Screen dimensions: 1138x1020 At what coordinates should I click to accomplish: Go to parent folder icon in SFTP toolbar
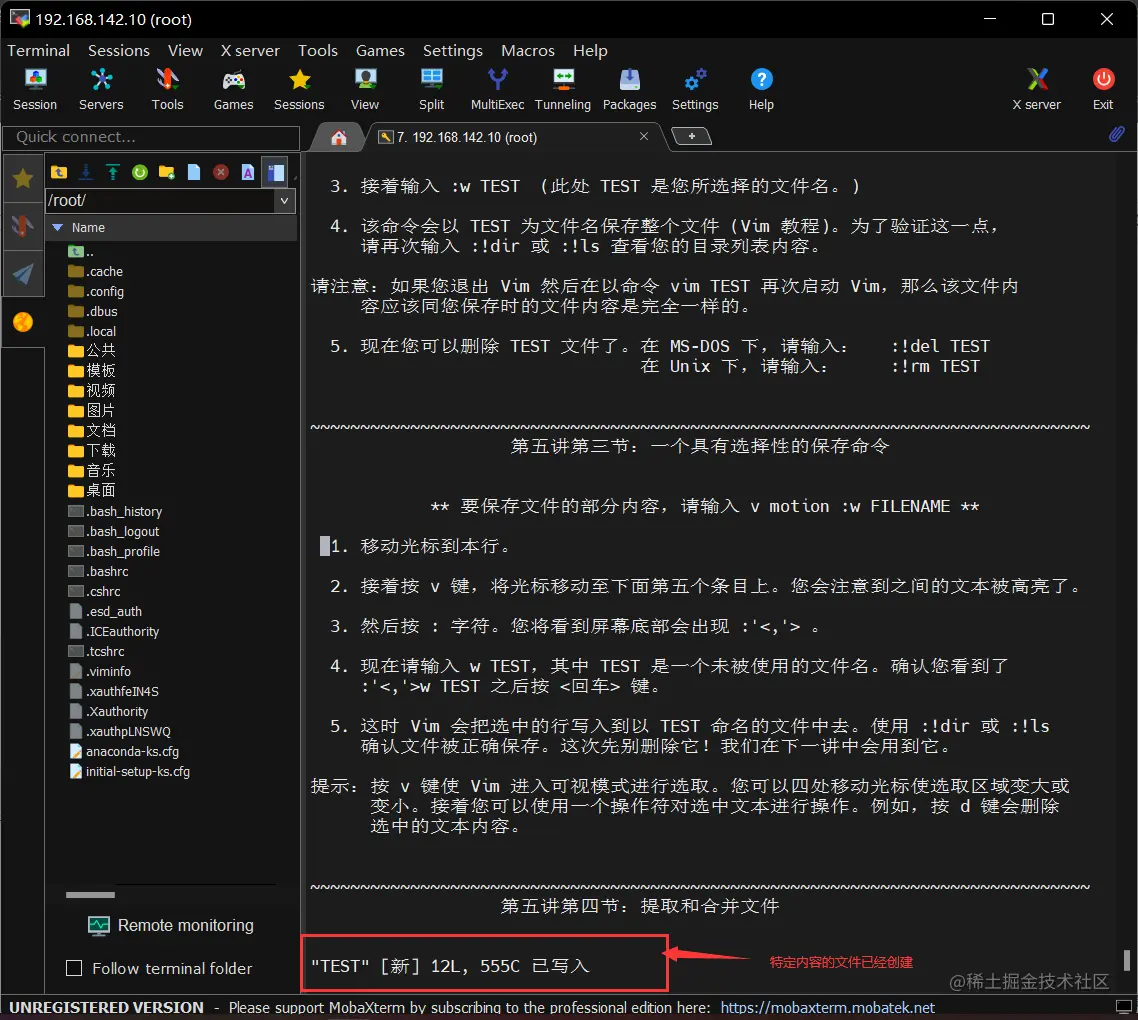[59, 172]
